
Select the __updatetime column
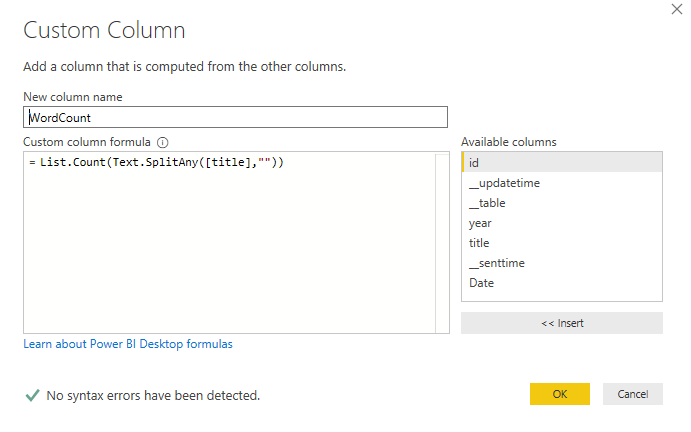(x=562, y=182)
